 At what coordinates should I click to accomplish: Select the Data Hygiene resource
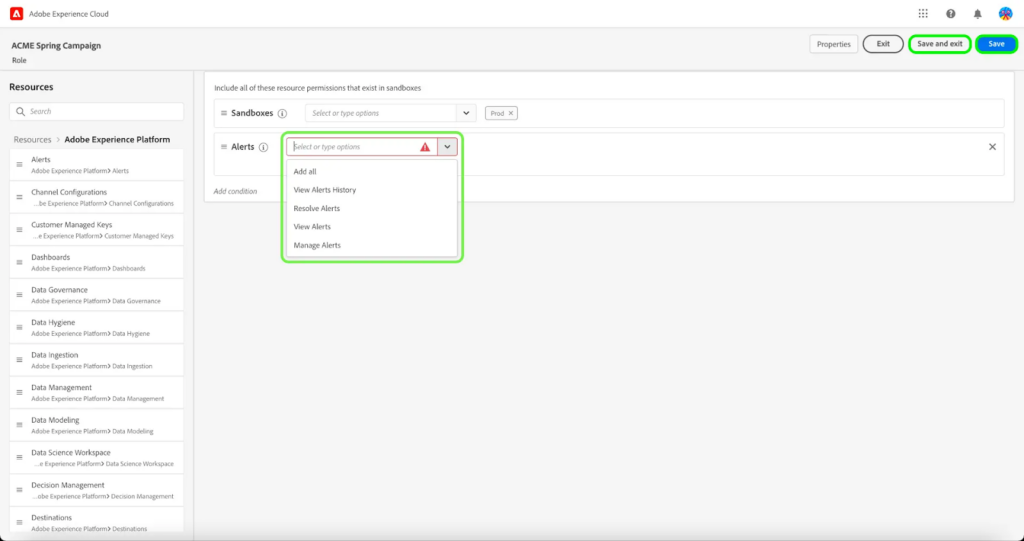[x=97, y=327]
